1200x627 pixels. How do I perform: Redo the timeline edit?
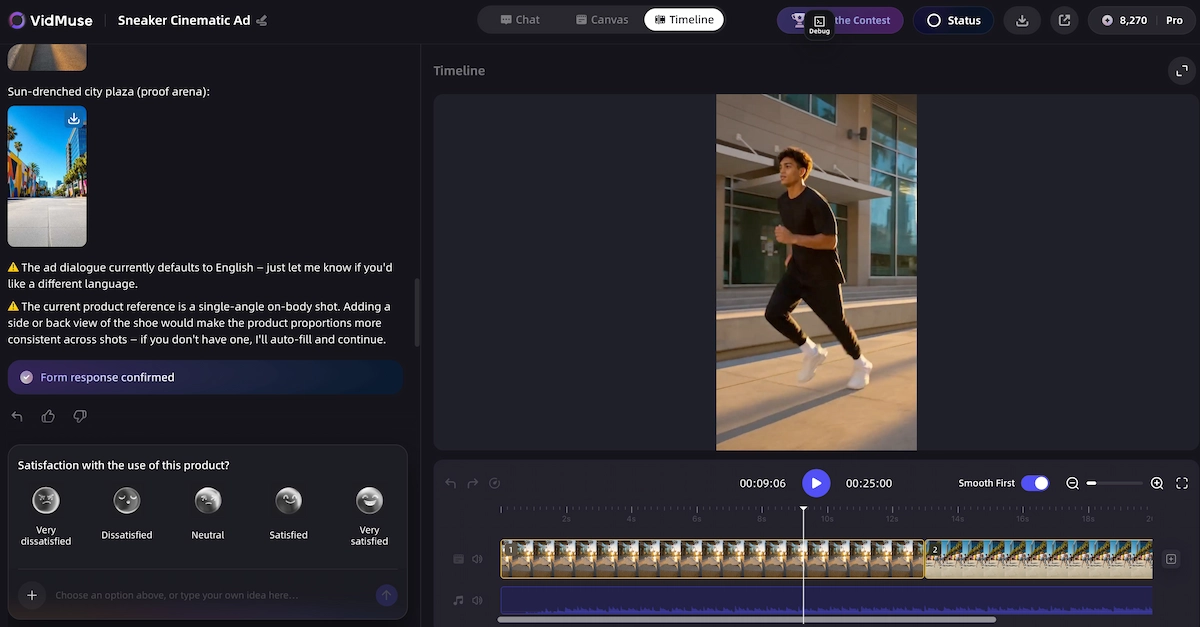coord(473,483)
